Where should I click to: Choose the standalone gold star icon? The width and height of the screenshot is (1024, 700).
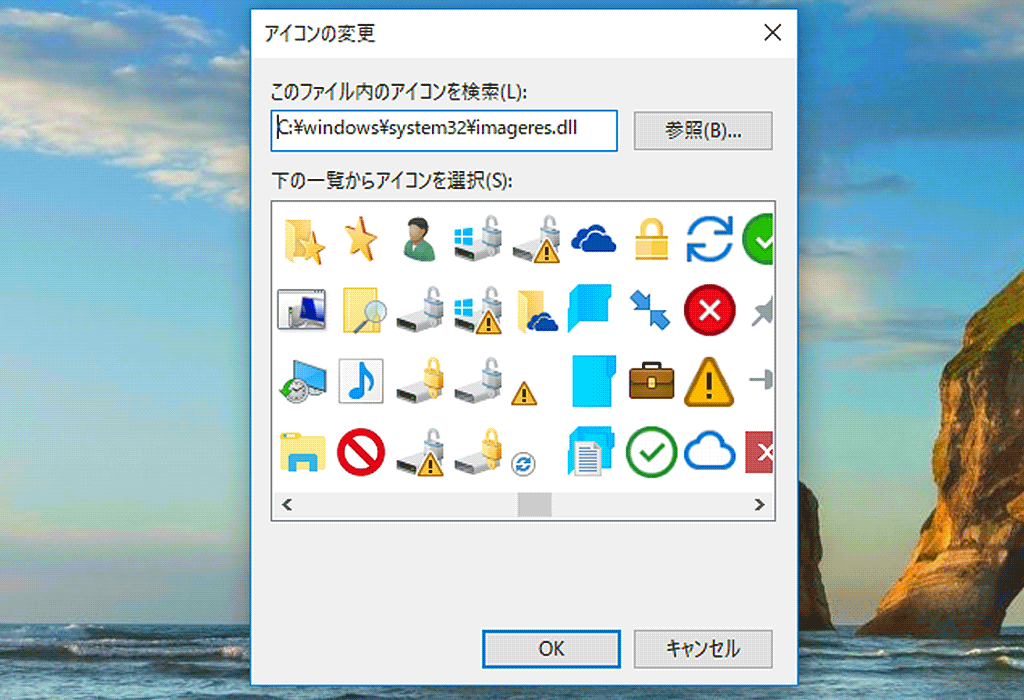[360, 238]
